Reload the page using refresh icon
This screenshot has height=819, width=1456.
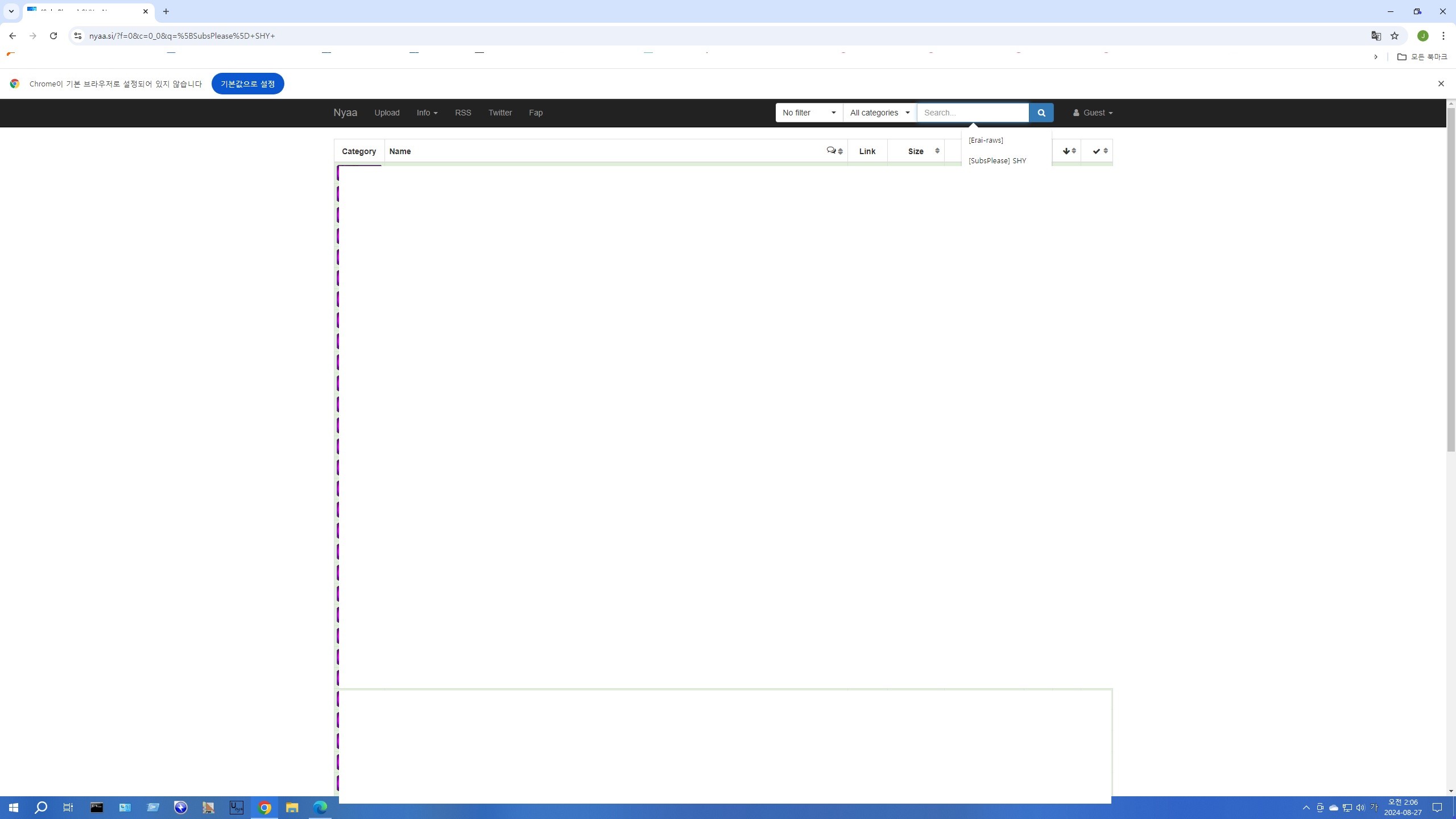point(53,36)
